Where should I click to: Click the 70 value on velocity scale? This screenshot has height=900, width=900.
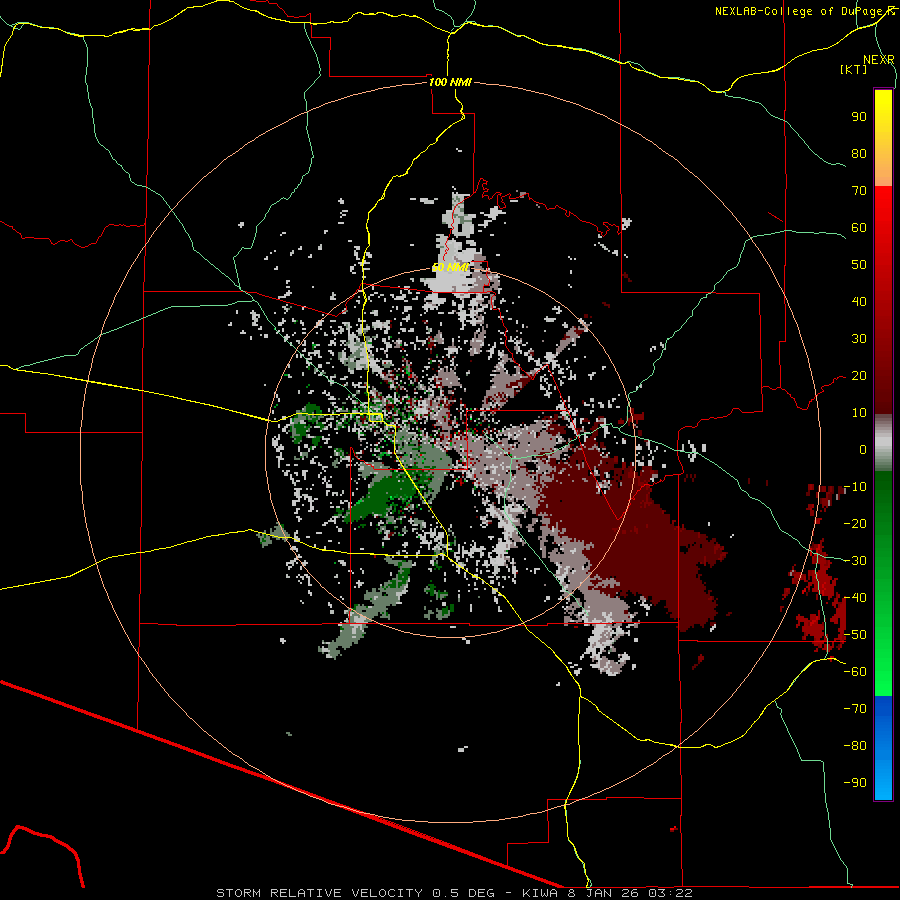859,191
